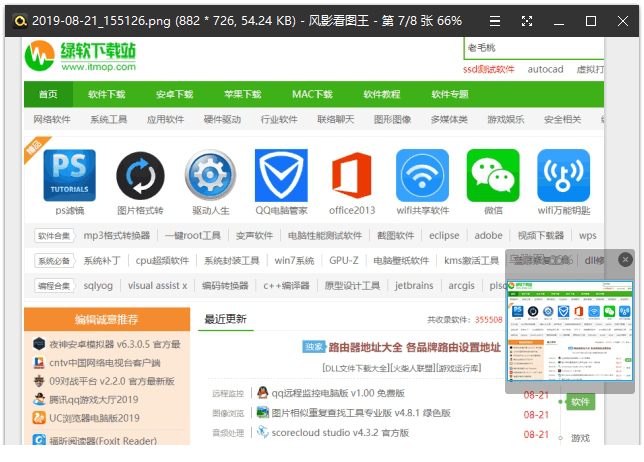
Task: Open the eclipse link
Action: [x=444, y=236]
